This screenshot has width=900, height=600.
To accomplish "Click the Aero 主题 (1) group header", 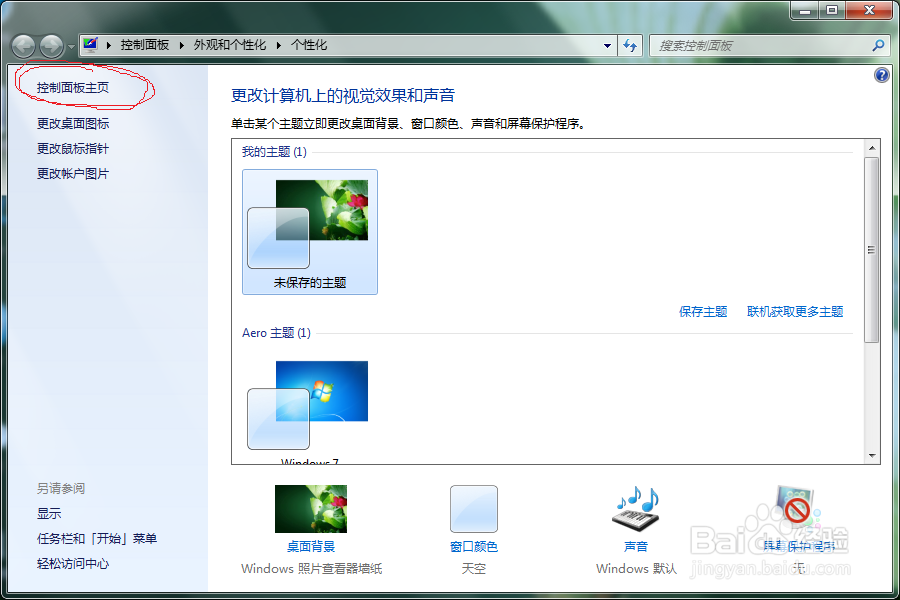I will click(276, 333).
